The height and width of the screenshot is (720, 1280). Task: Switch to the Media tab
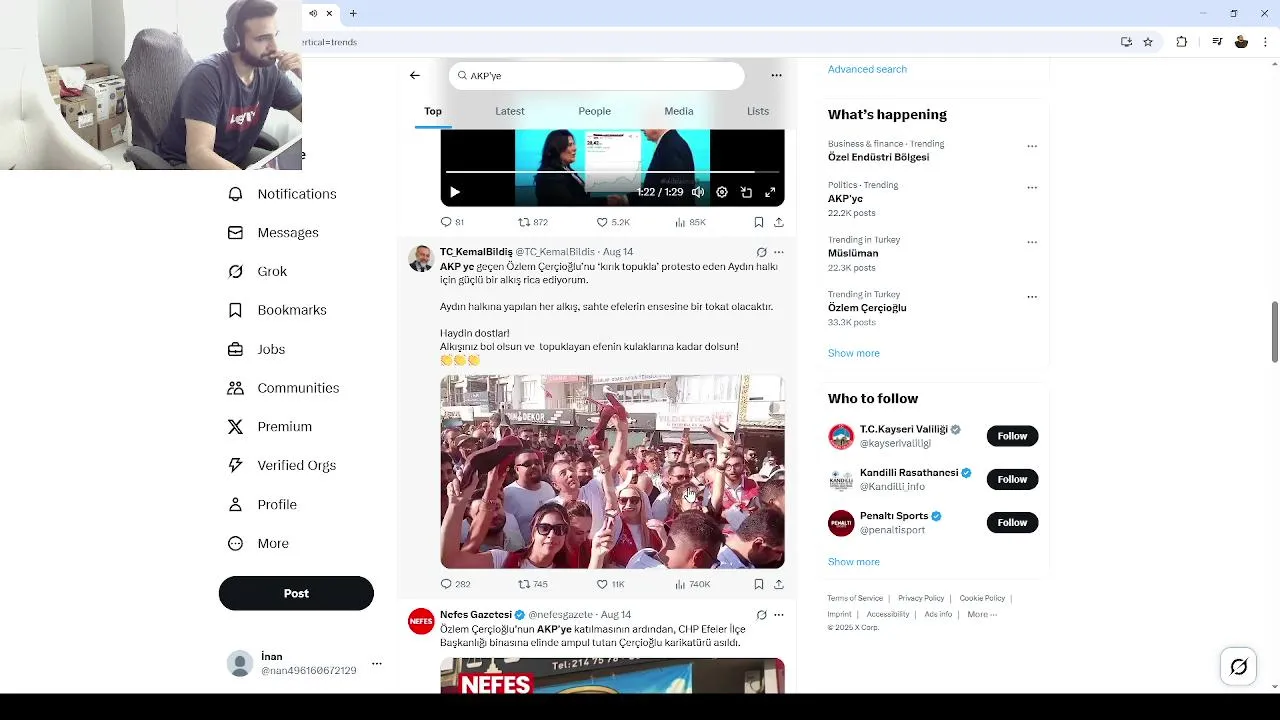click(679, 111)
